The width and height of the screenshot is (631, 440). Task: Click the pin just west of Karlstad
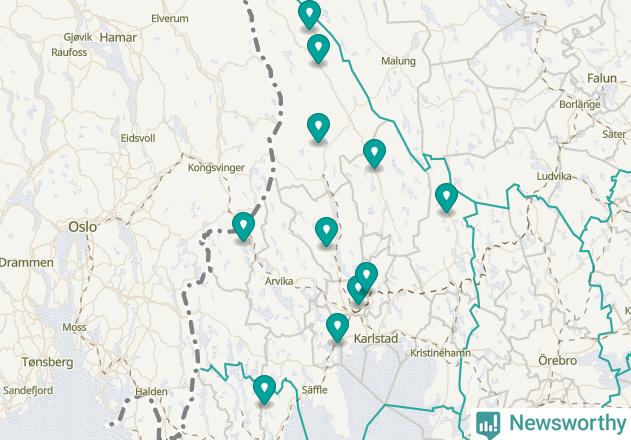pyautogui.click(x=337, y=328)
